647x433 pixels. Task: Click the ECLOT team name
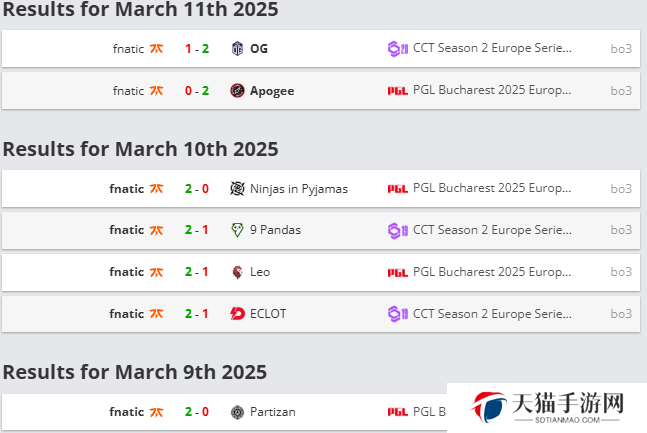pos(268,314)
